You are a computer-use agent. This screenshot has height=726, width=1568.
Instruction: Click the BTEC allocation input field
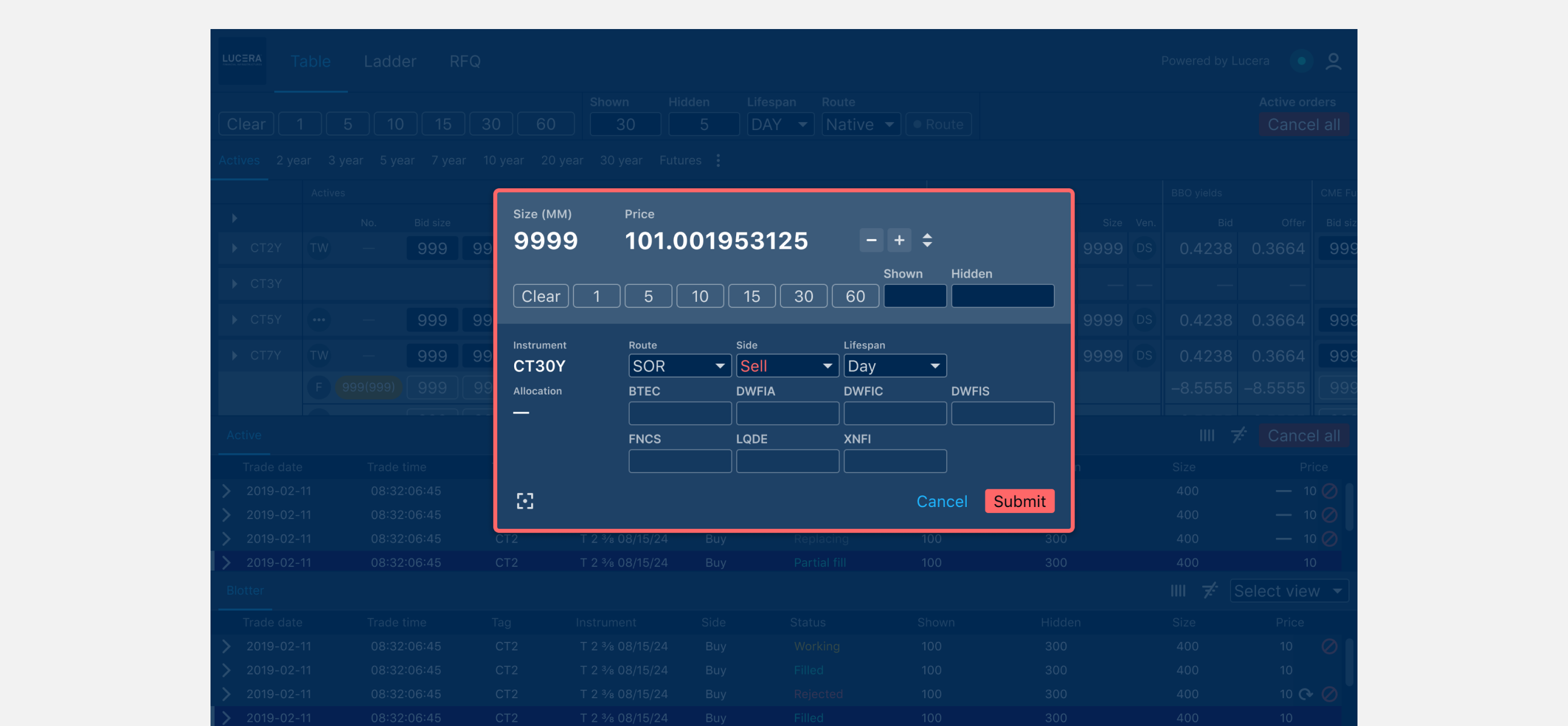(x=679, y=413)
